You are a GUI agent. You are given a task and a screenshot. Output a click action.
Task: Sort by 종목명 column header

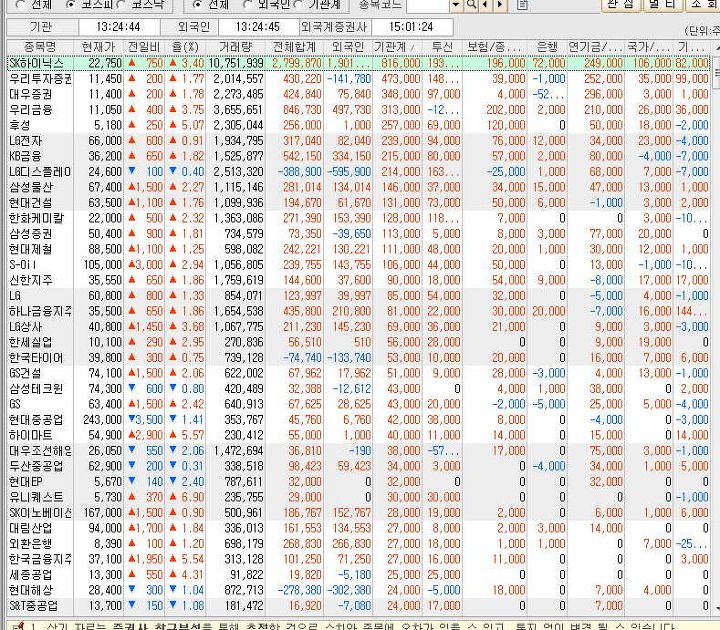[40, 47]
